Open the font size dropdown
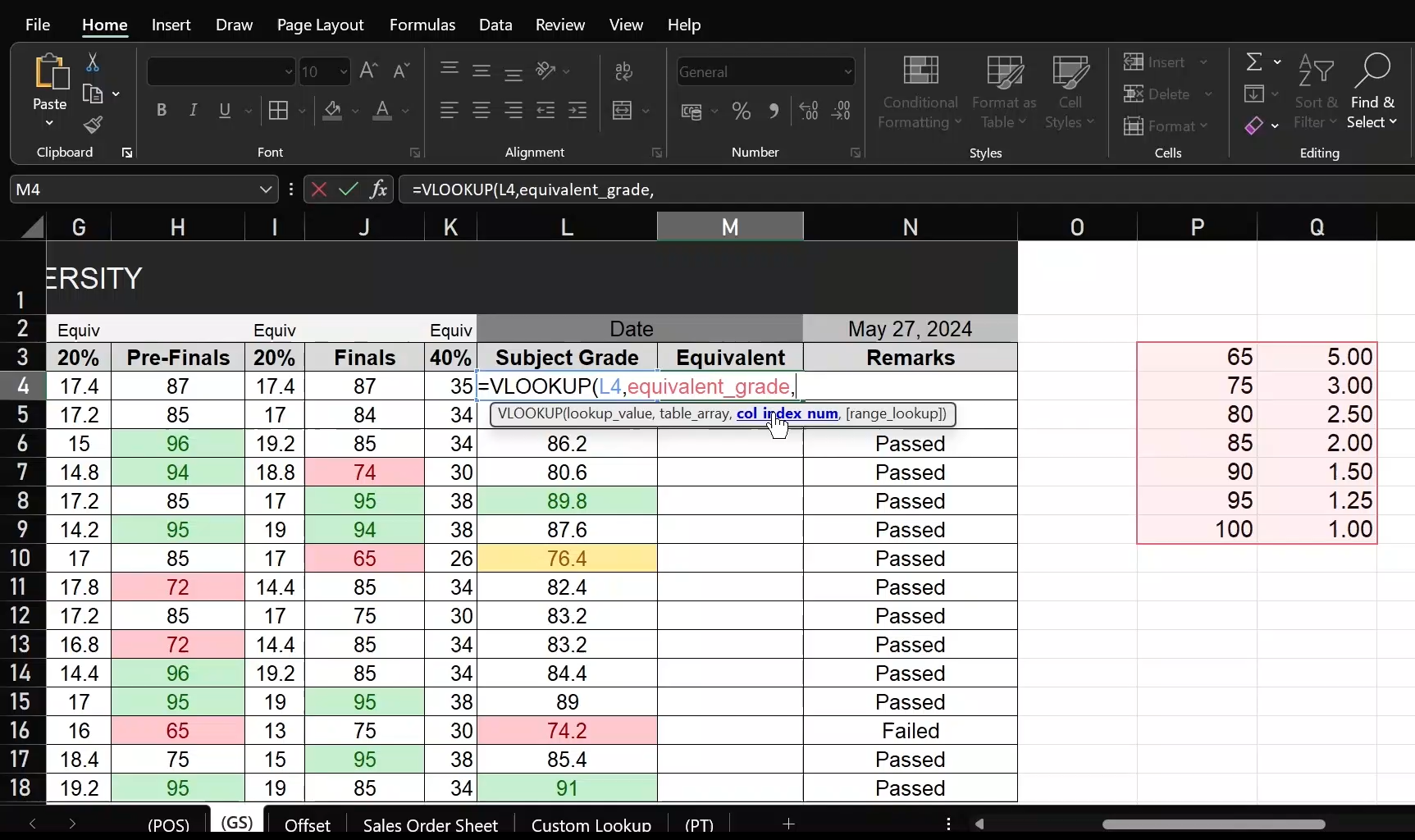This screenshot has height=840, width=1415. click(343, 72)
